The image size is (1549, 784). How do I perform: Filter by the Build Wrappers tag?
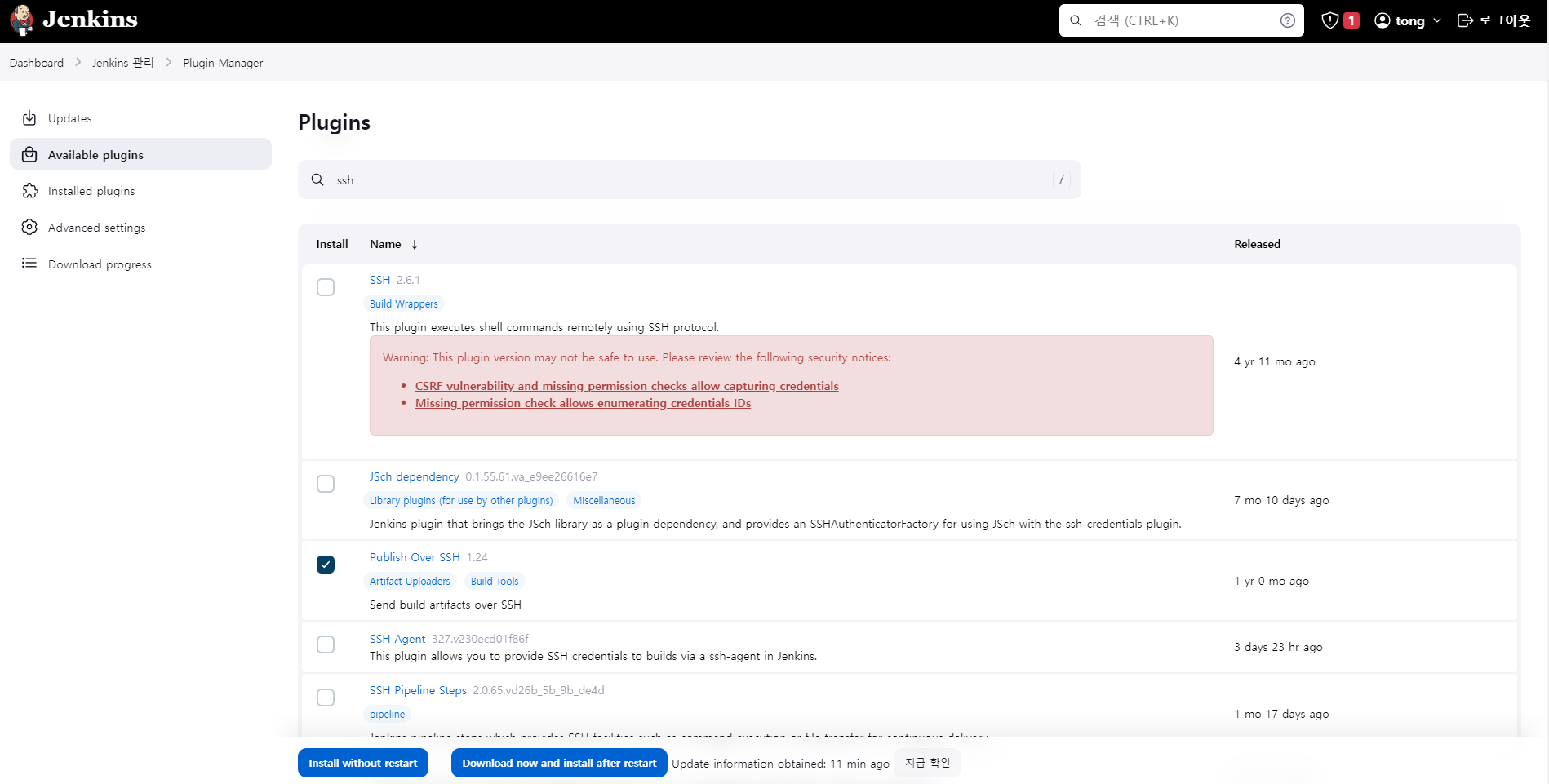[x=403, y=303]
